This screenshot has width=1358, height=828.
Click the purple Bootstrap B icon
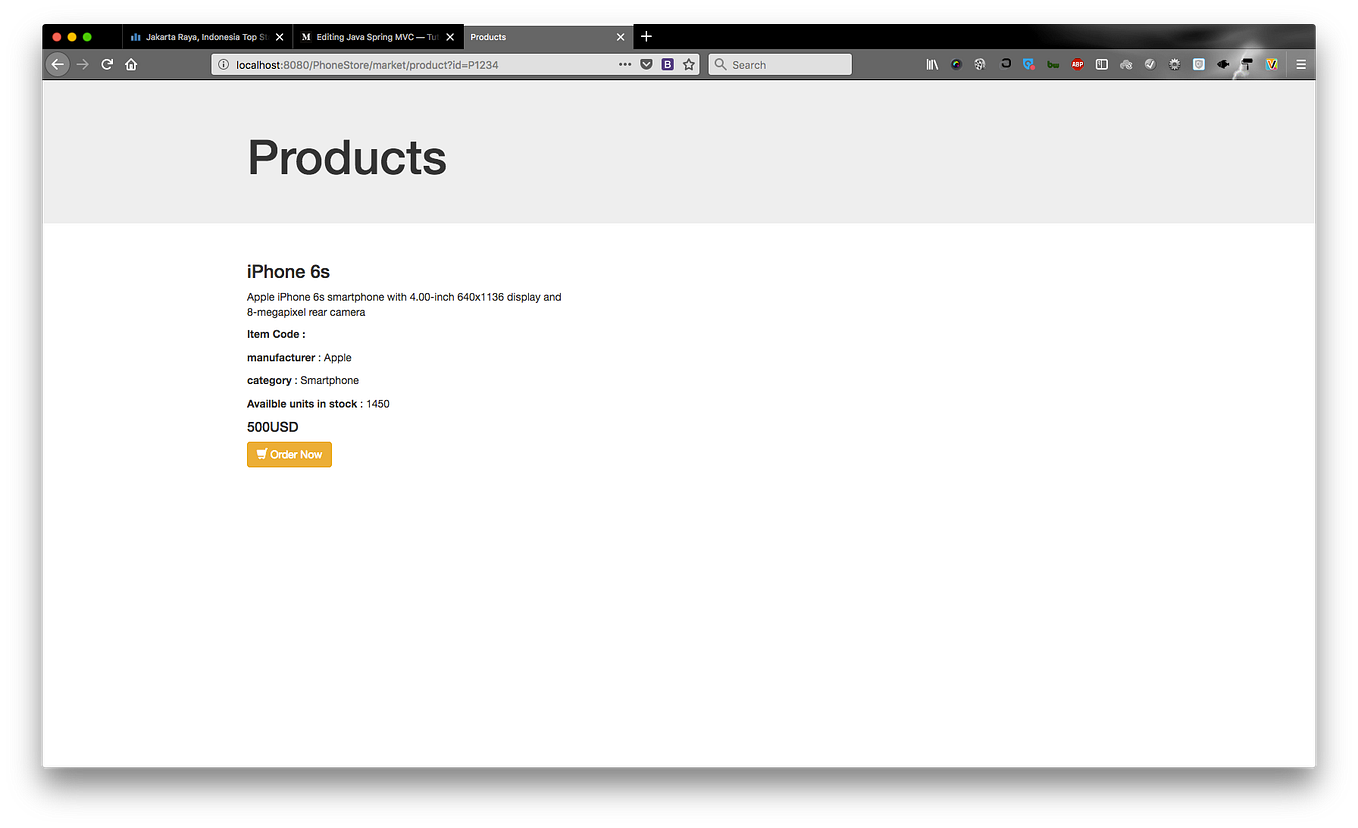[667, 64]
